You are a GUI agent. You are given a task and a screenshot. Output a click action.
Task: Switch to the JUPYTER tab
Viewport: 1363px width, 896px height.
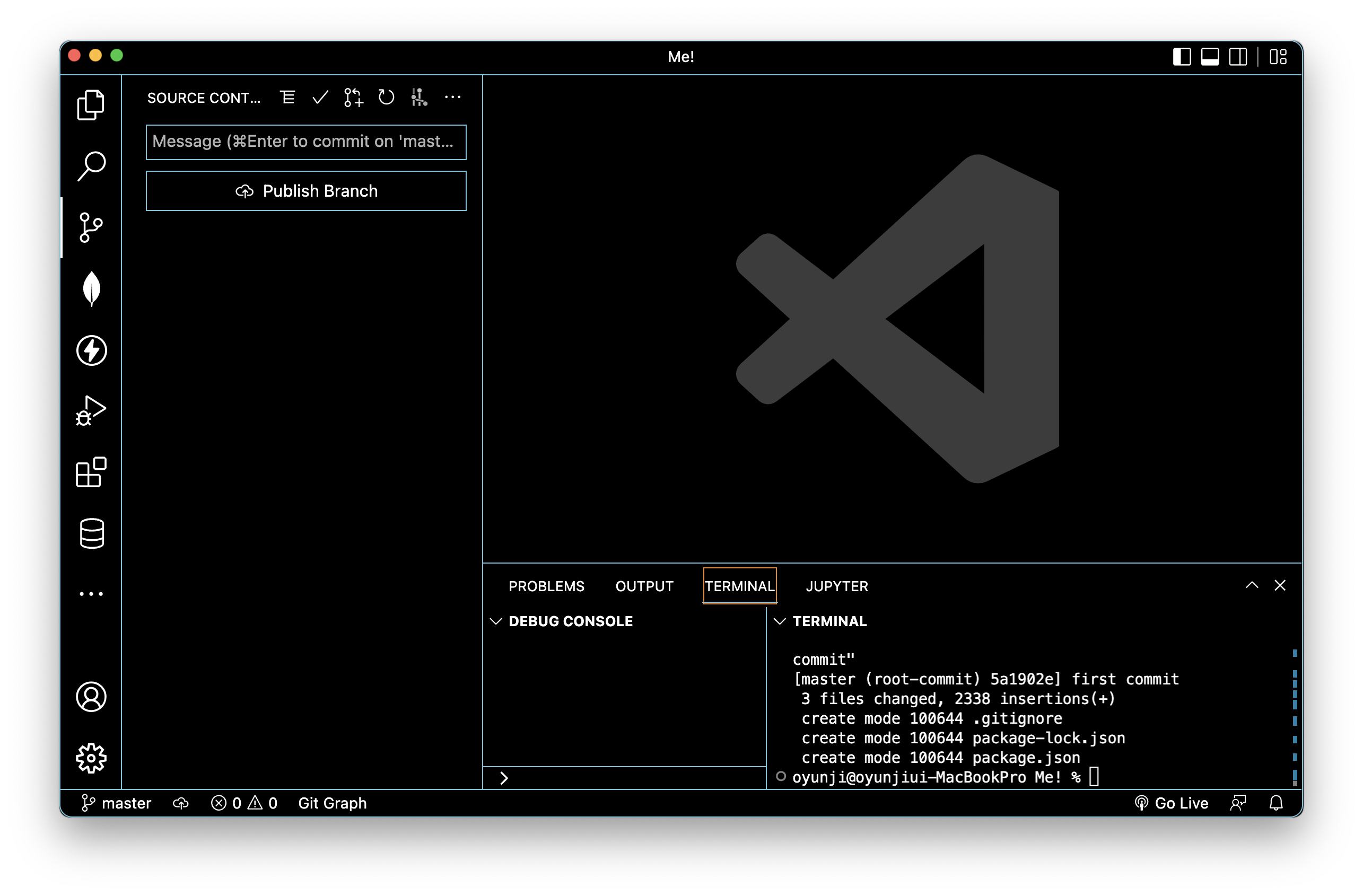click(x=837, y=586)
